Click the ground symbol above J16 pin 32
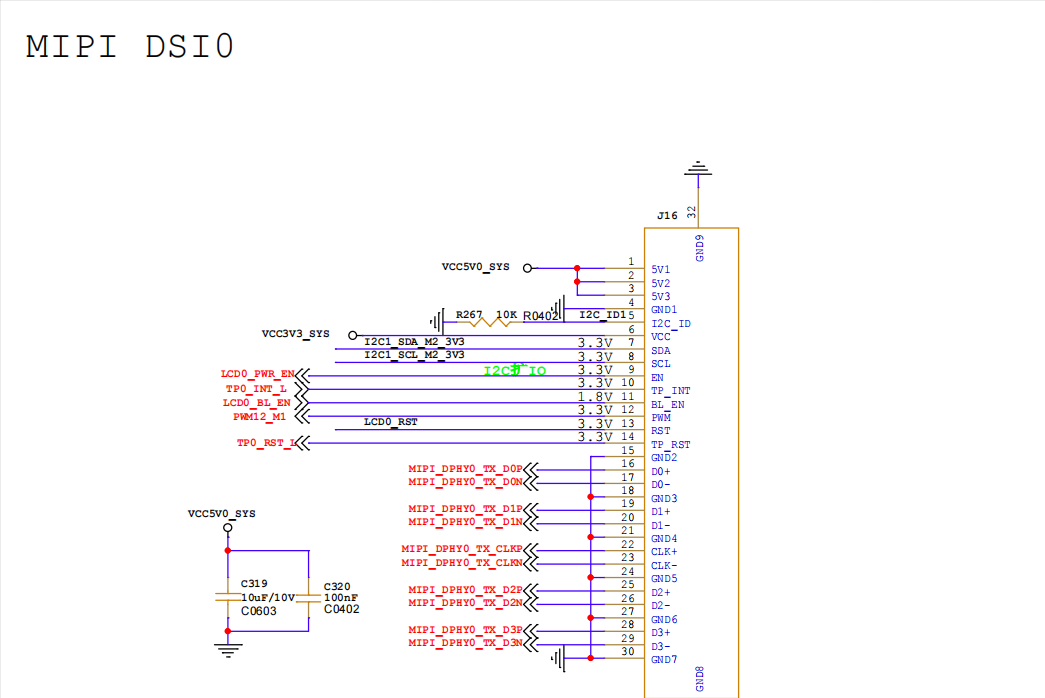This screenshot has width=1045, height=698. 698,169
